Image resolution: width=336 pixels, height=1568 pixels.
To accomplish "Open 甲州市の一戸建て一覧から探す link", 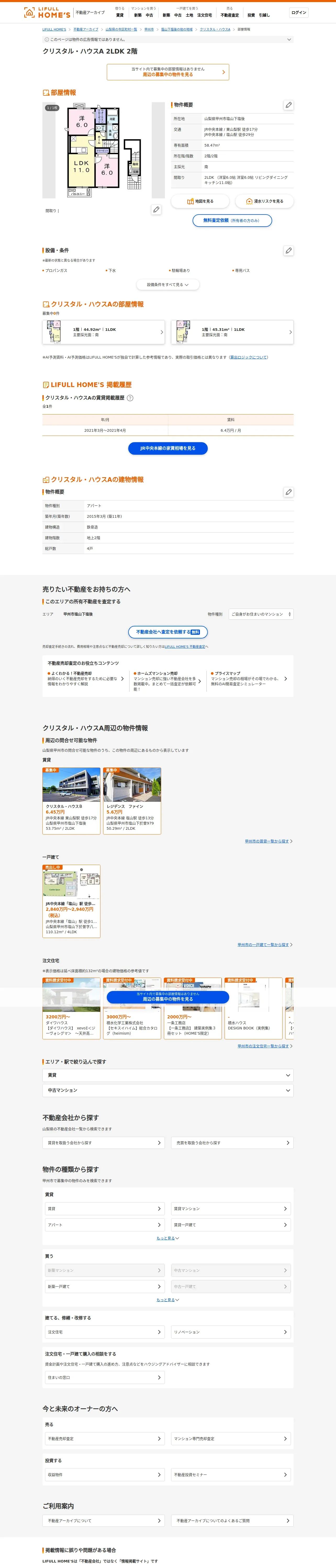I will (264, 945).
